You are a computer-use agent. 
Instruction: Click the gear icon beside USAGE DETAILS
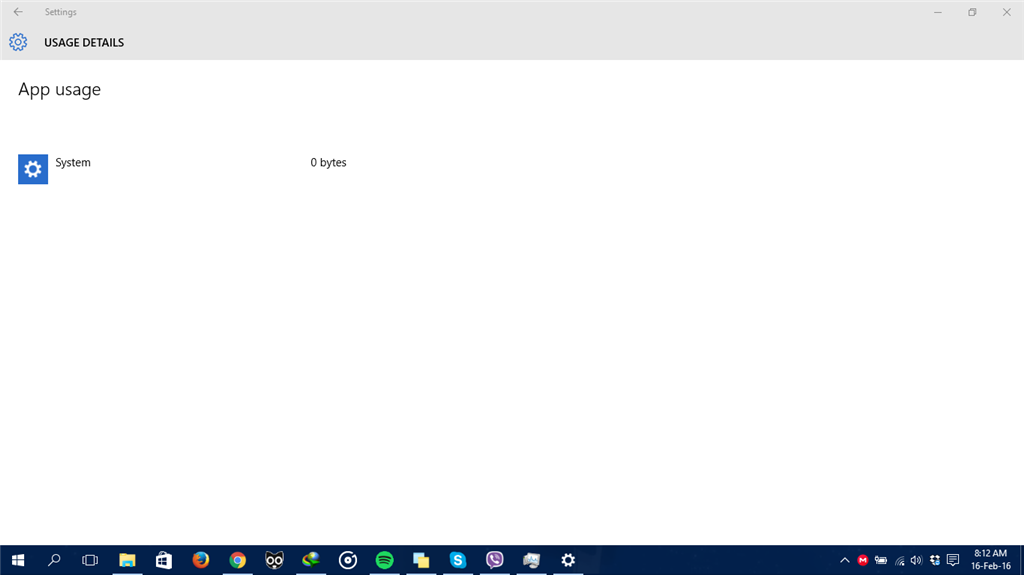coord(18,42)
